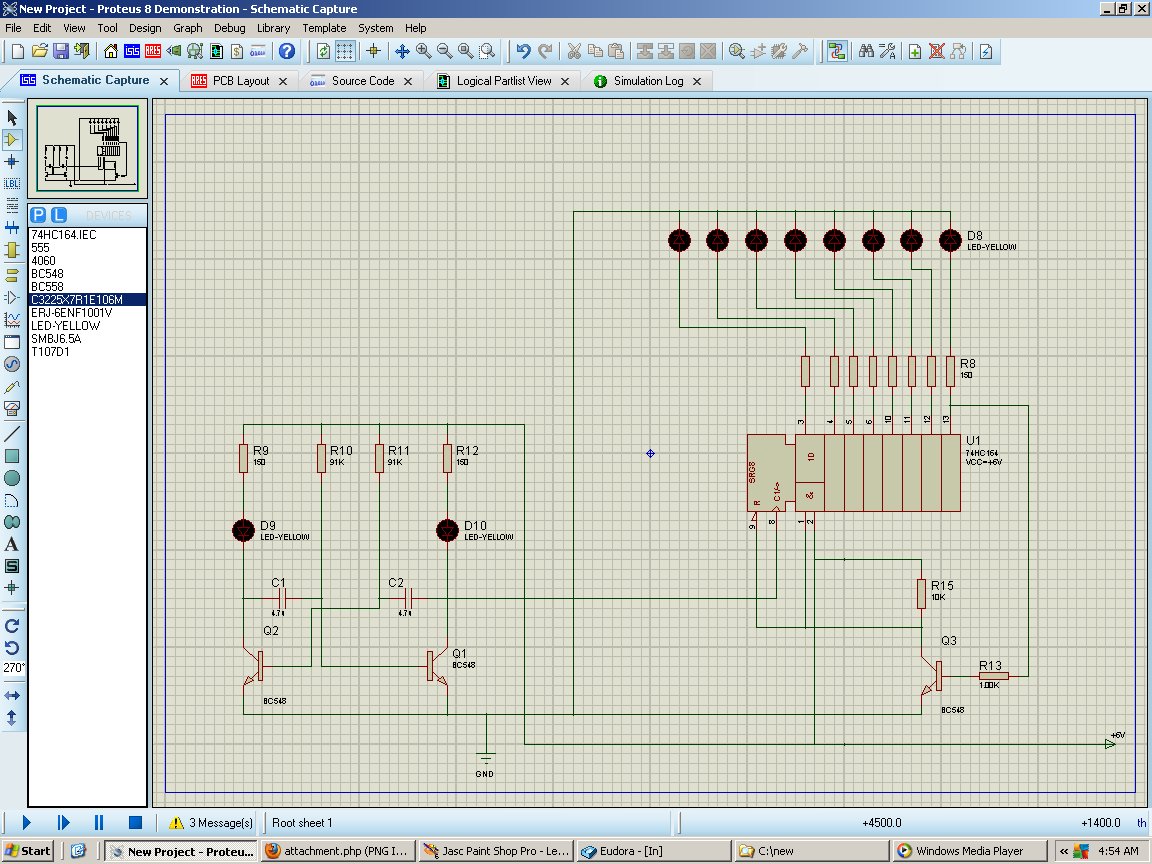Select the 2D Graphics Box tool
The width and height of the screenshot is (1152, 864).
(12, 456)
